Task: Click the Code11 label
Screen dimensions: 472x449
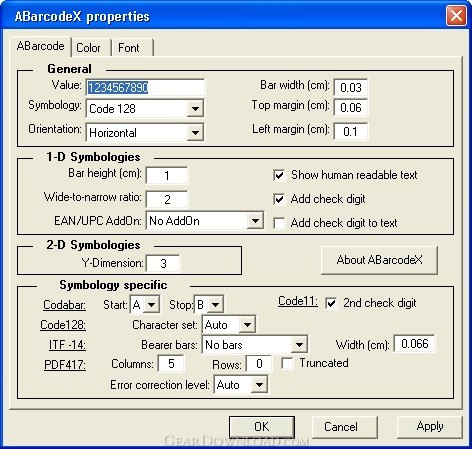Action: pos(298,301)
